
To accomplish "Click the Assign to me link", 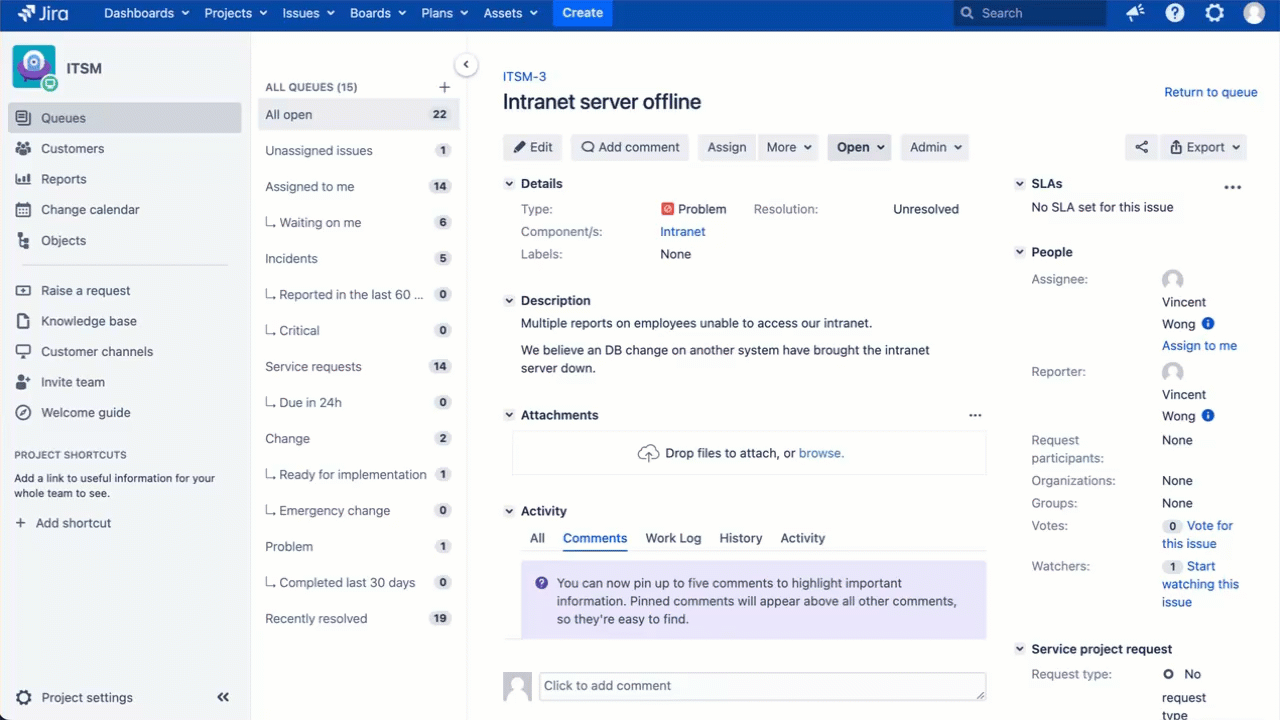I will point(1199,346).
